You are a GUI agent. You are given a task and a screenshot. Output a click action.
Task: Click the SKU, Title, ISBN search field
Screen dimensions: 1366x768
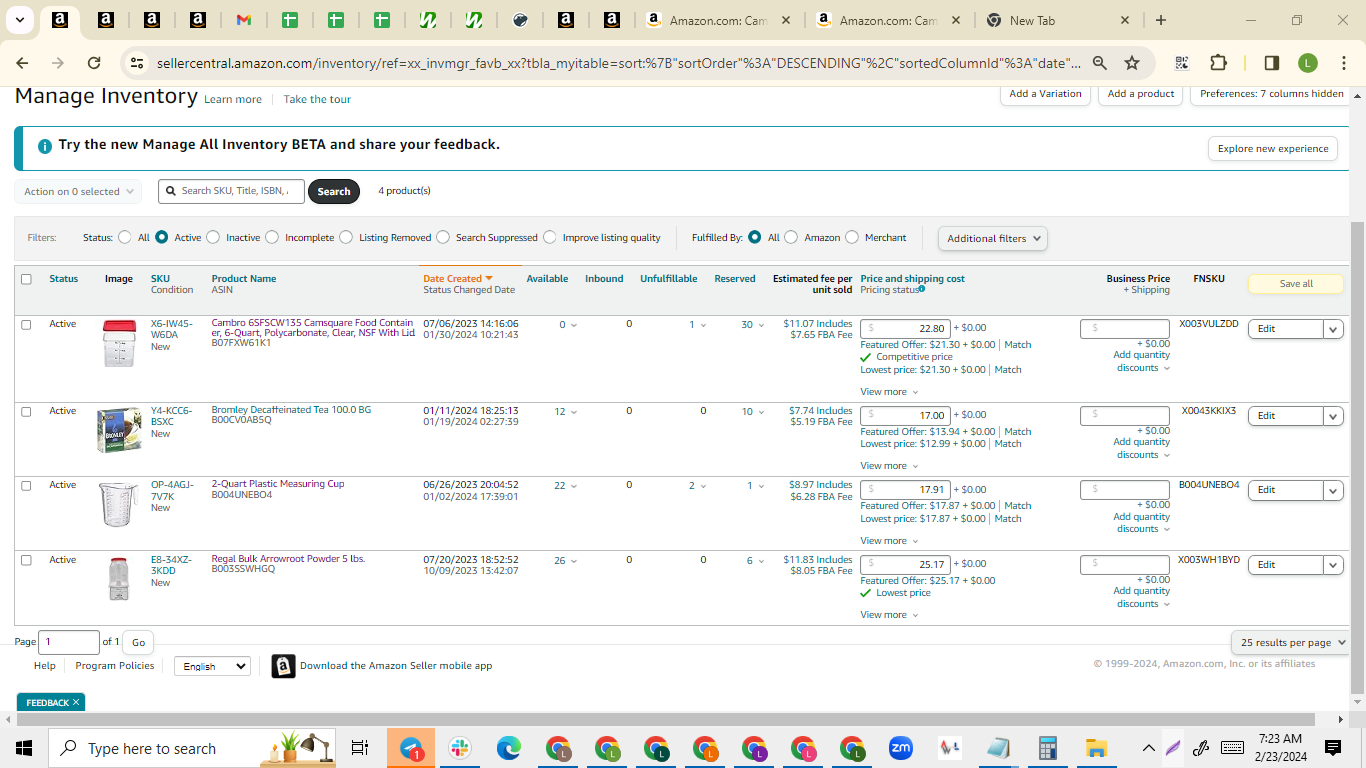pos(231,191)
